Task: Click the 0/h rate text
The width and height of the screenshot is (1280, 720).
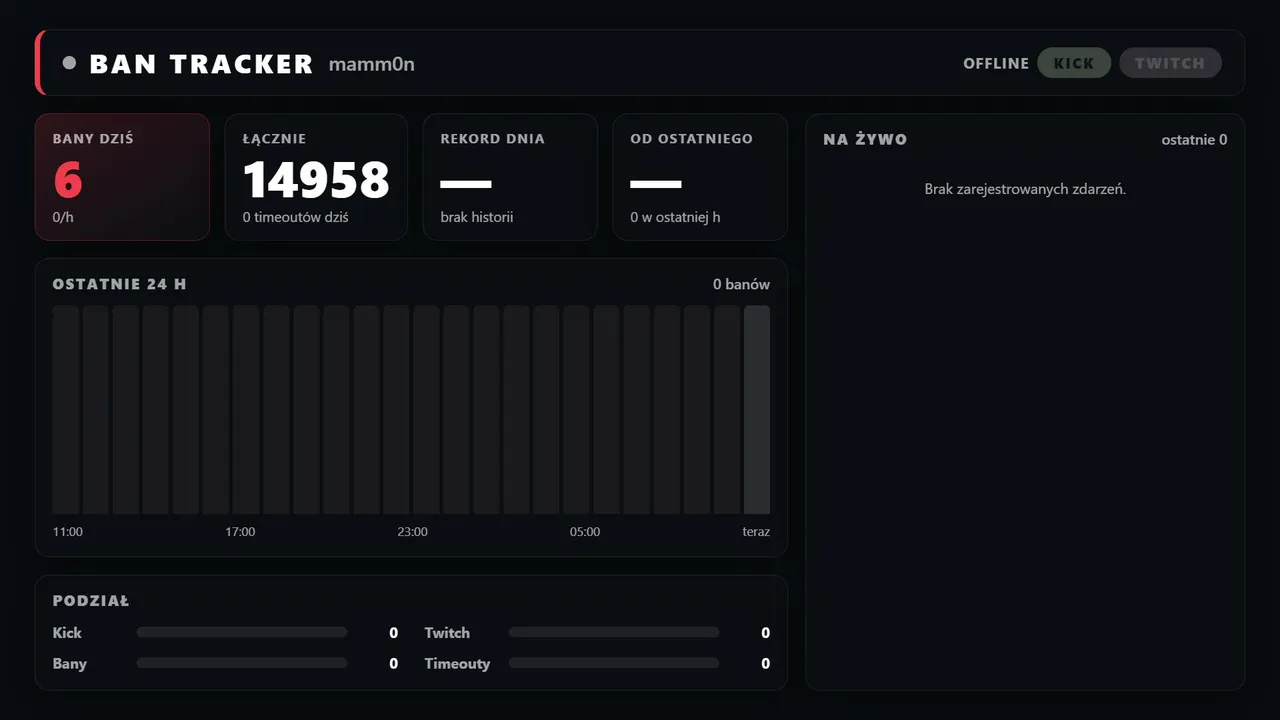Action: click(x=64, y=217)
